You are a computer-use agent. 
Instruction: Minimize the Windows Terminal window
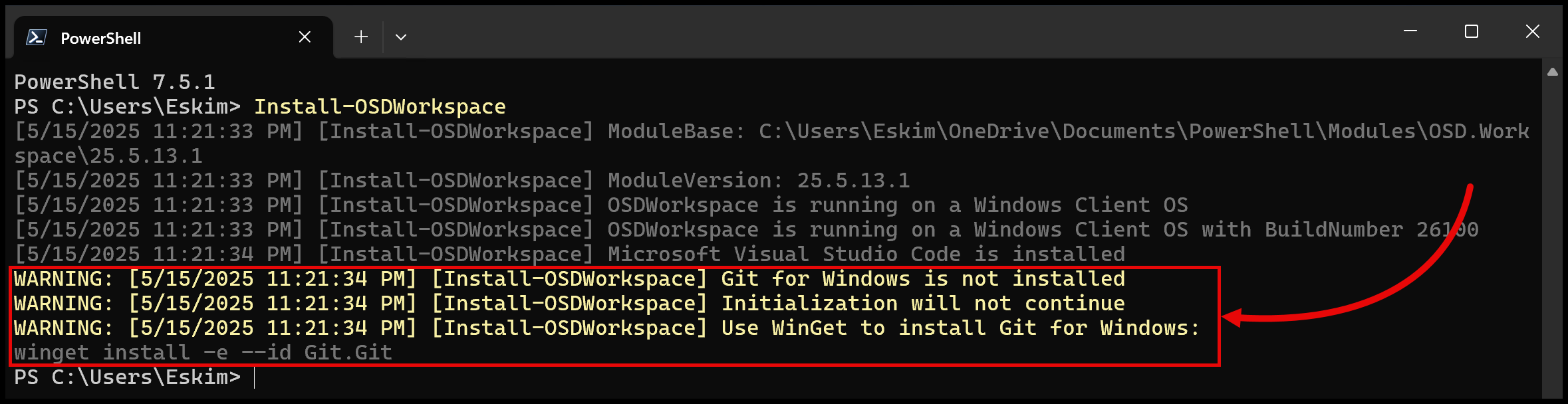point(1410,31)
